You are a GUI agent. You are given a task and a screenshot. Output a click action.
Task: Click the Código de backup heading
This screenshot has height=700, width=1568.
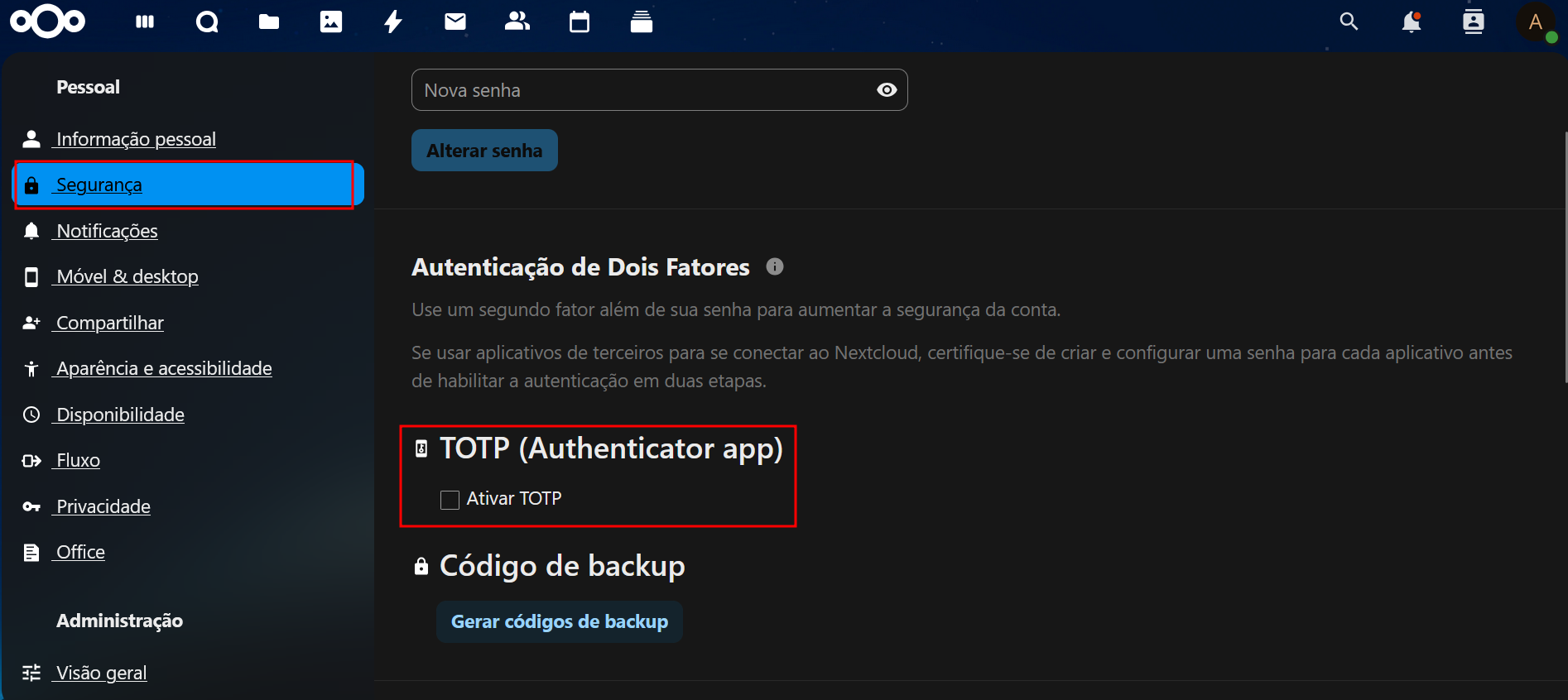[x=562, y=566]
